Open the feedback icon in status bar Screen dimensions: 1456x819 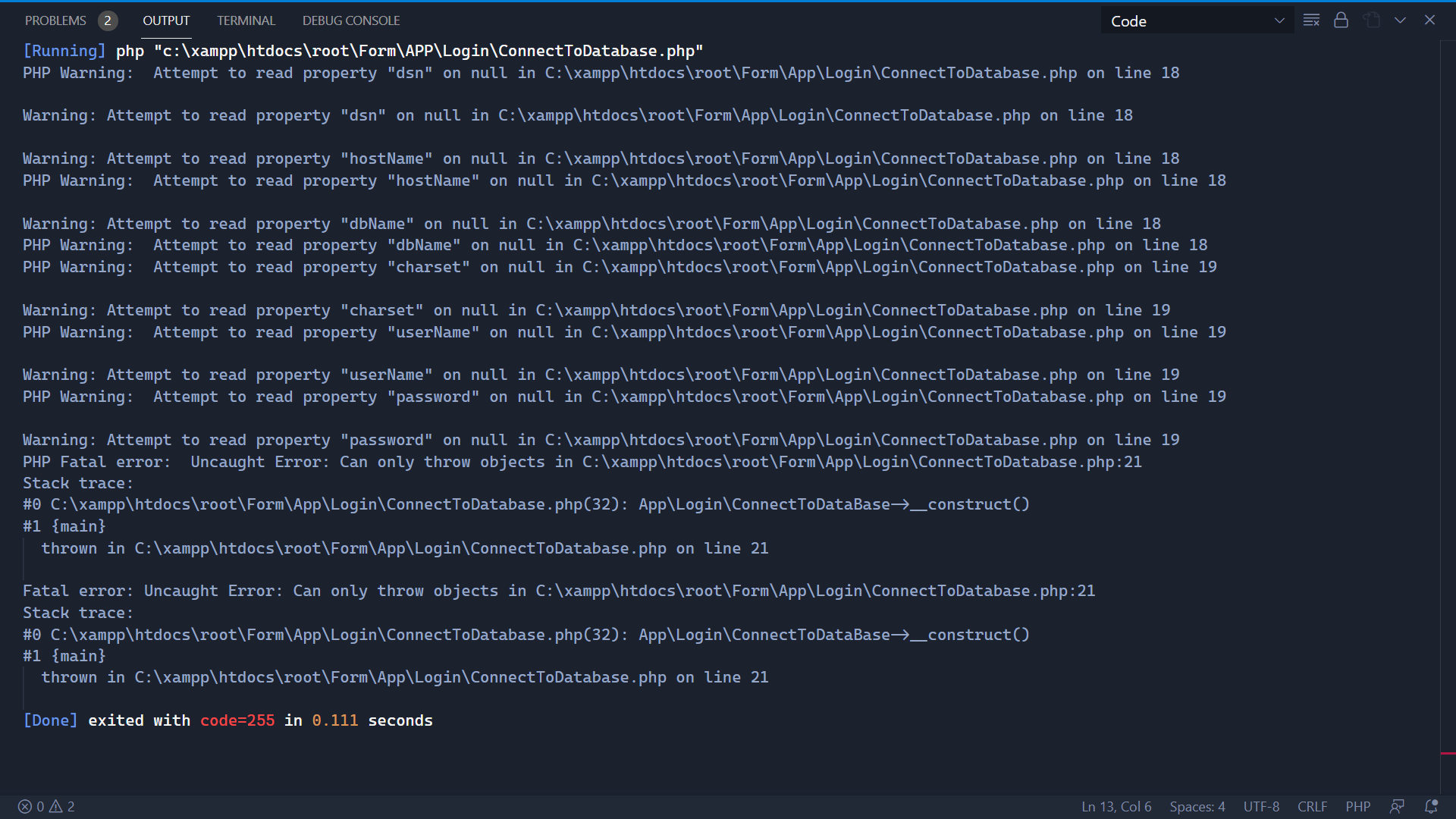pyautogui.click(x=1397, y=807)
